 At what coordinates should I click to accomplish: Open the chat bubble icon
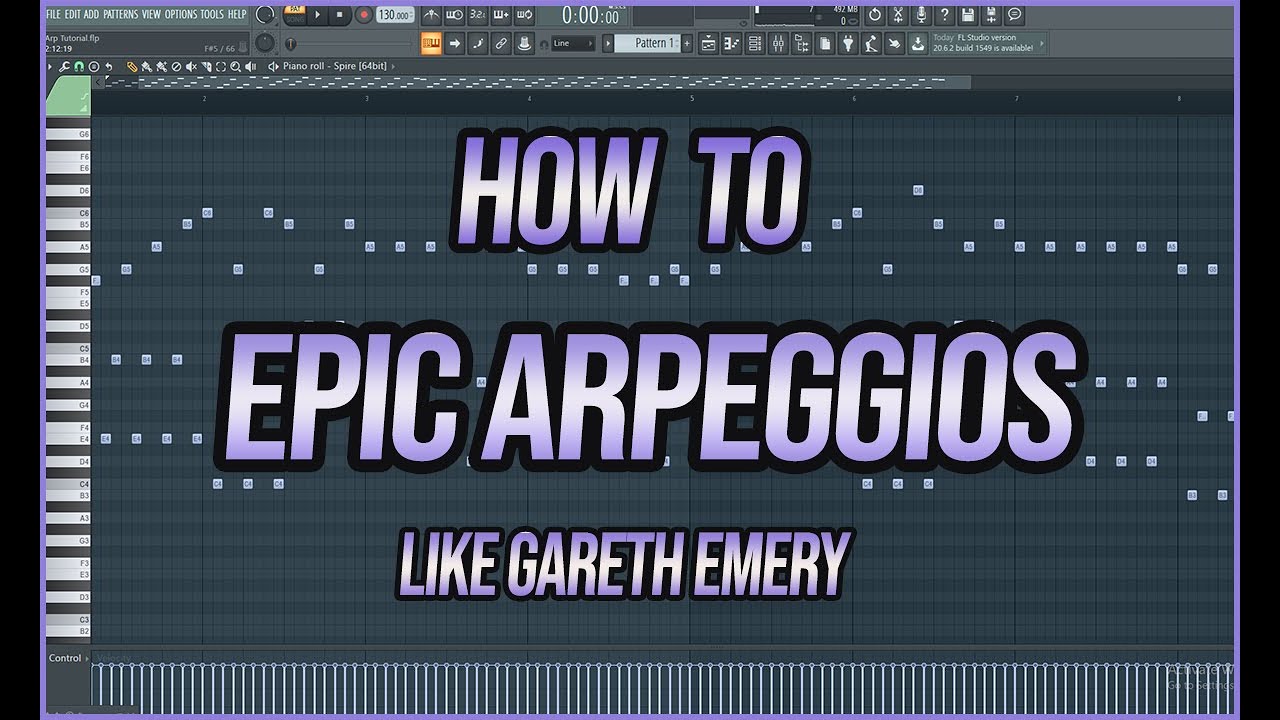[1015, 14]
